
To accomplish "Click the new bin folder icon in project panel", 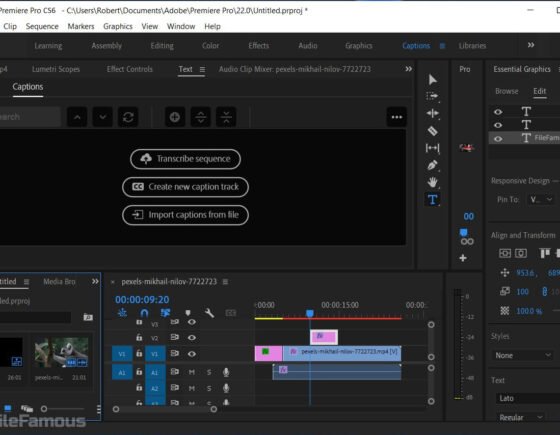I will point(88,317).
